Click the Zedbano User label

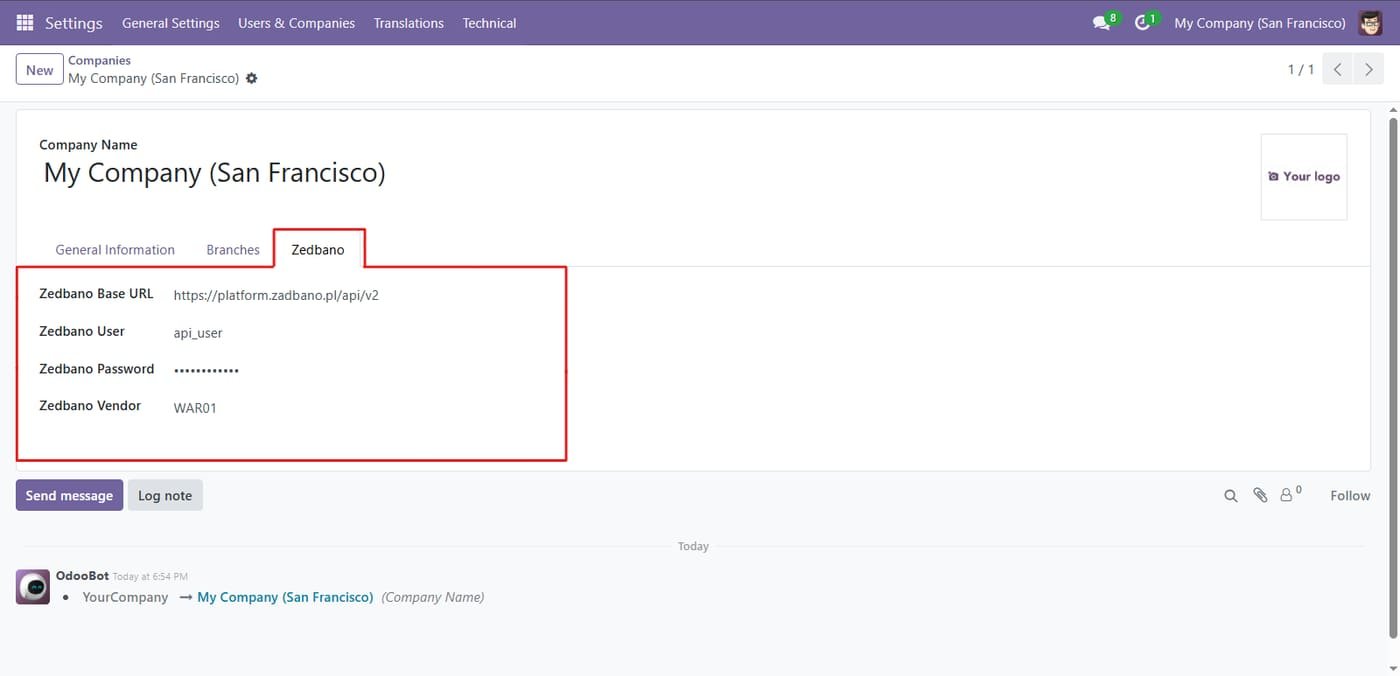pyautogui.click(x=82, y=331)
